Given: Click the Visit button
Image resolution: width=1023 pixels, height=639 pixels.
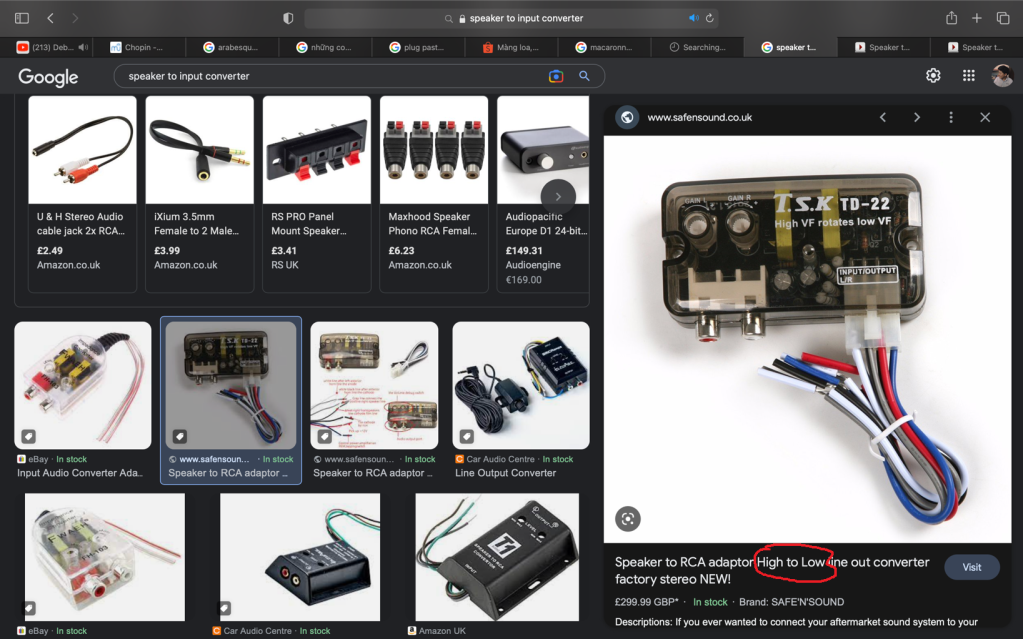Looking at the screenshot, I should [x=971, y=567].
